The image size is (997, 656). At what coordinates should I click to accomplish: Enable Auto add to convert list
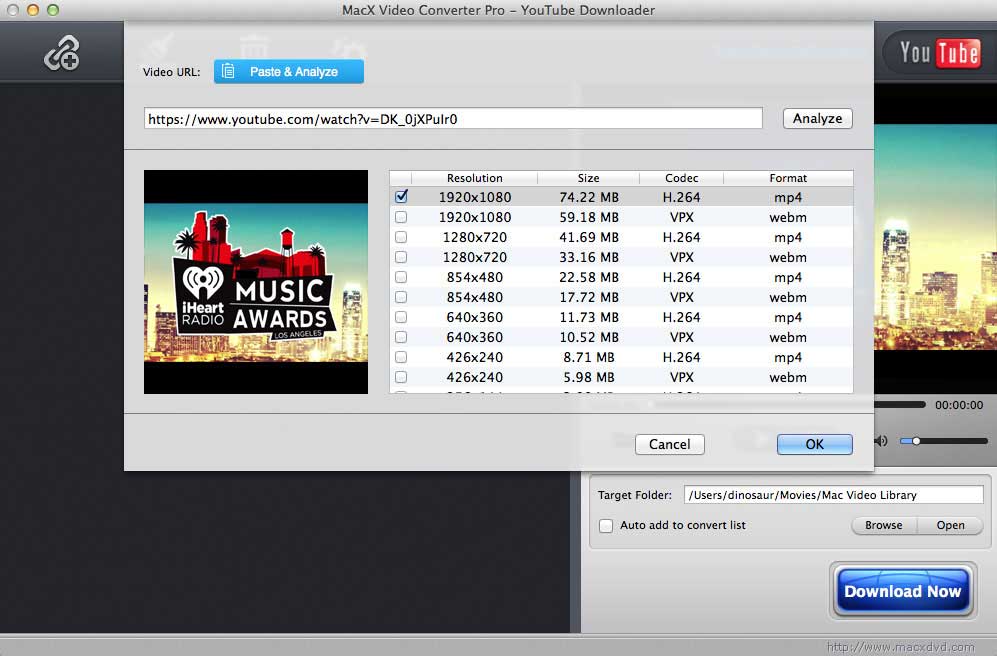tap(606, 526)
